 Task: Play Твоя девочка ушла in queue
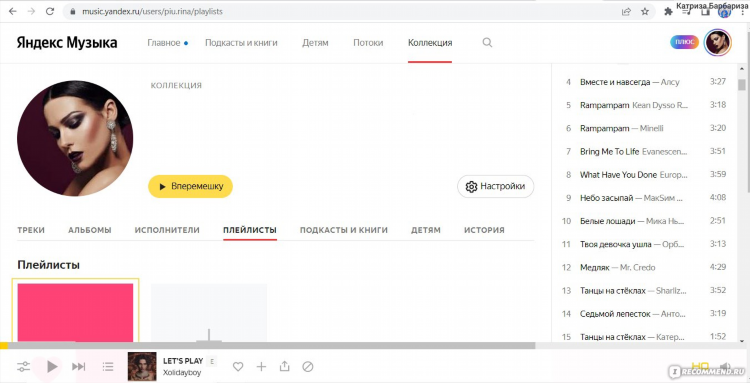coord(644,244)
